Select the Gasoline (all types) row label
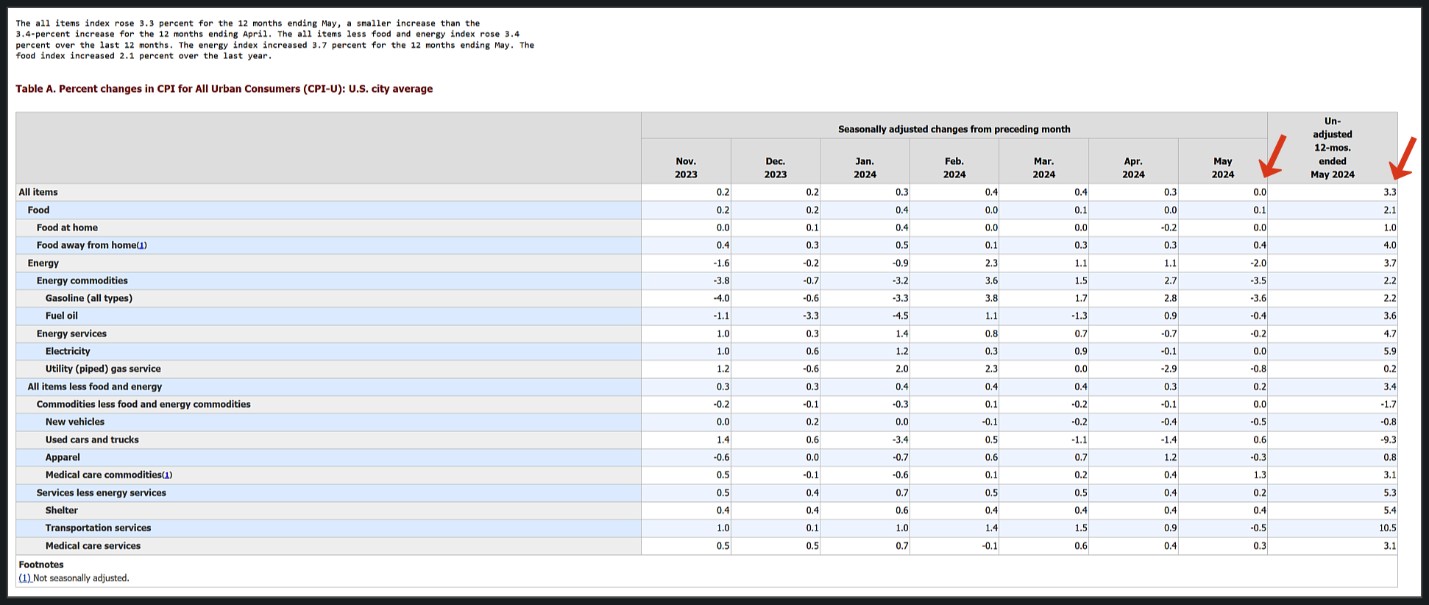This screenshot has height=605, width=1429. pos(89,298)
